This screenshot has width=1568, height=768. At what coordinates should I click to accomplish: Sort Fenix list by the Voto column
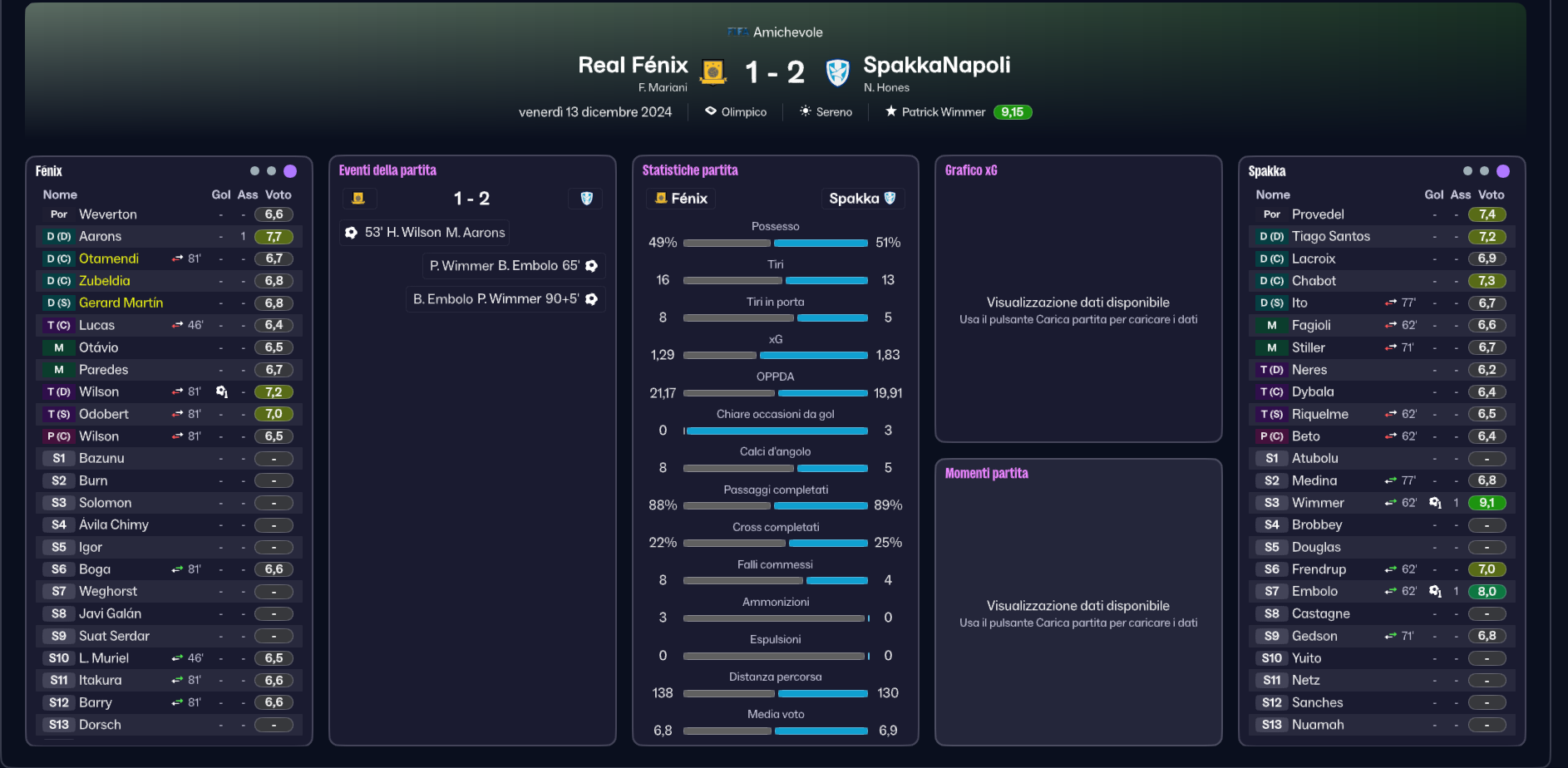click(279, 194)
